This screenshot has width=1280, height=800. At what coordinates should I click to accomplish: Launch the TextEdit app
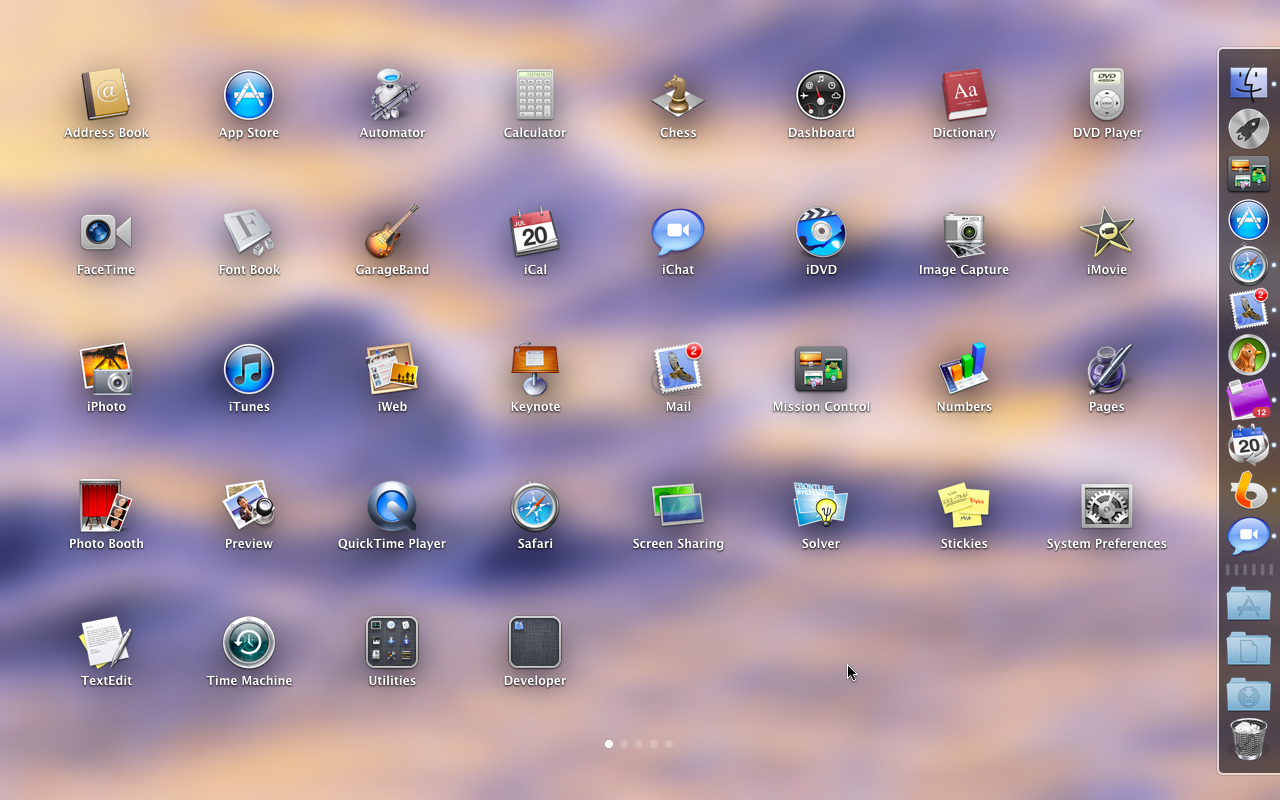tap(106, 643)
